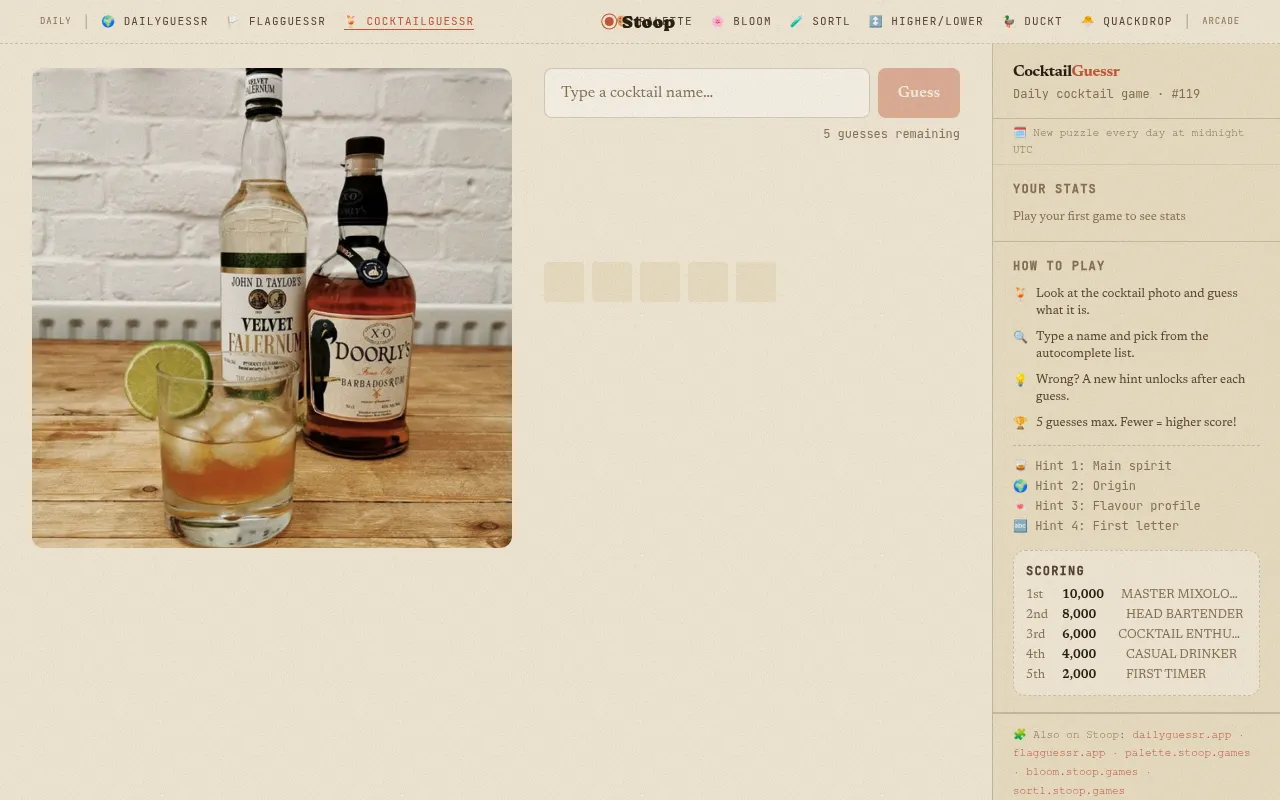Click the CocktailGuessr sidebar title
1280x800 pixels.
click(x=1066, y=71)
